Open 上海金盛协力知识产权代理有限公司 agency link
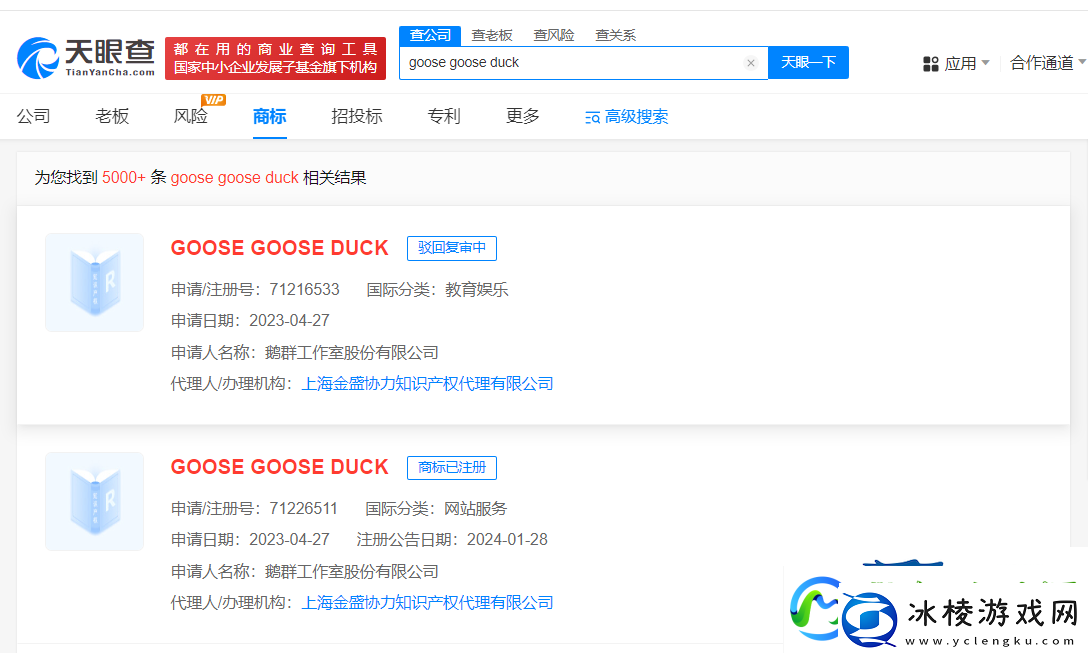1088x653 pixels. [430, 383]
